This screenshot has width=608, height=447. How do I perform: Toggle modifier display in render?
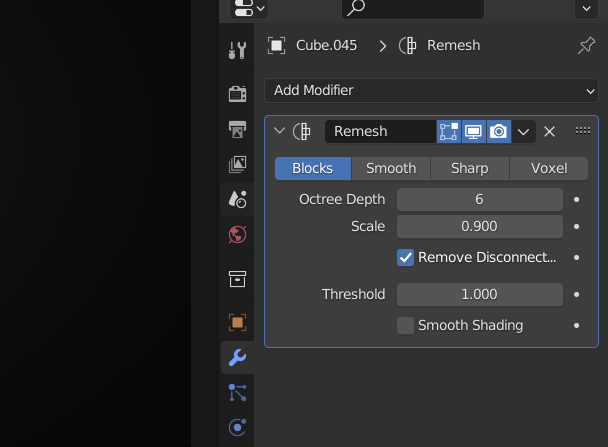point(499,131)
